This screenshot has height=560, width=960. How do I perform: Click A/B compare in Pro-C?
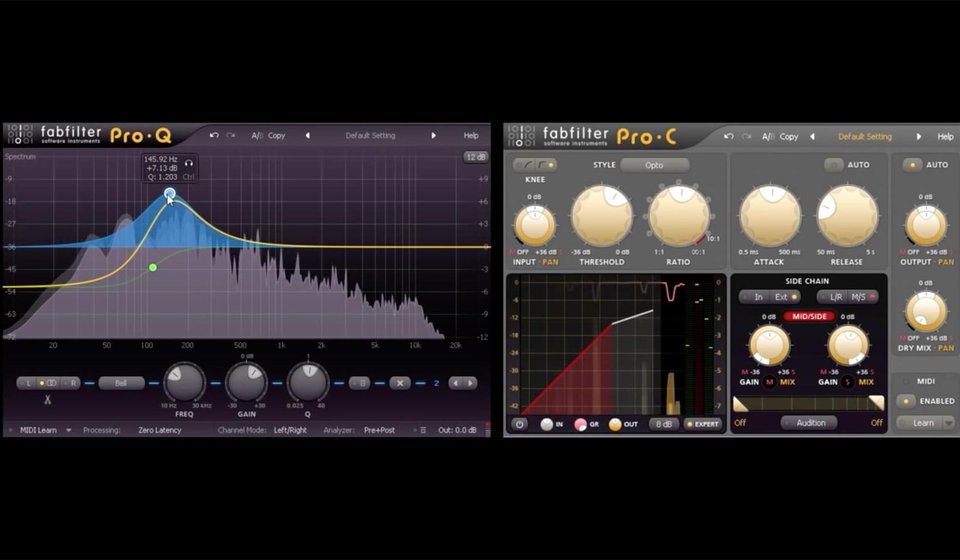[768, 136]
